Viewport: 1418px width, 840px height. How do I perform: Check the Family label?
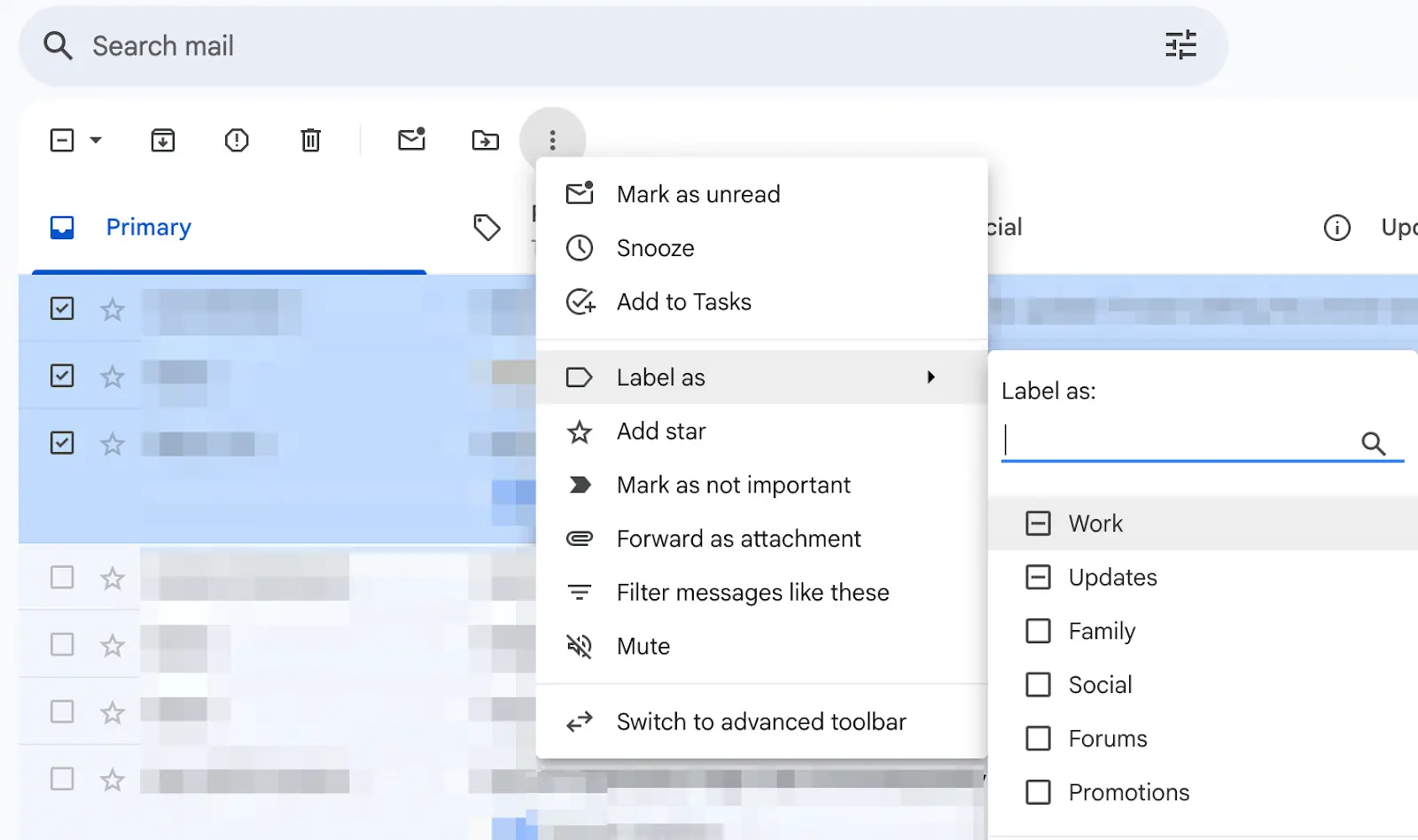pos(1038,631)
